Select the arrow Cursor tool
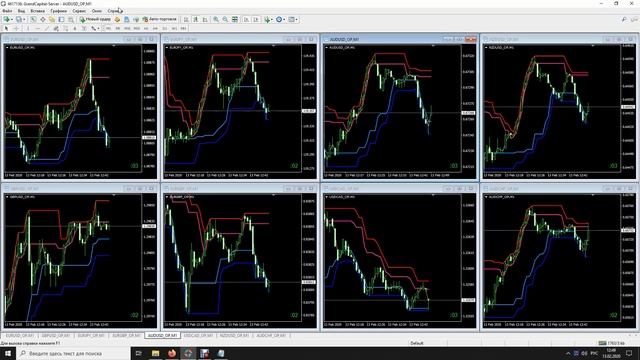Viewport: 640px width, 360px height. [6, 28]
